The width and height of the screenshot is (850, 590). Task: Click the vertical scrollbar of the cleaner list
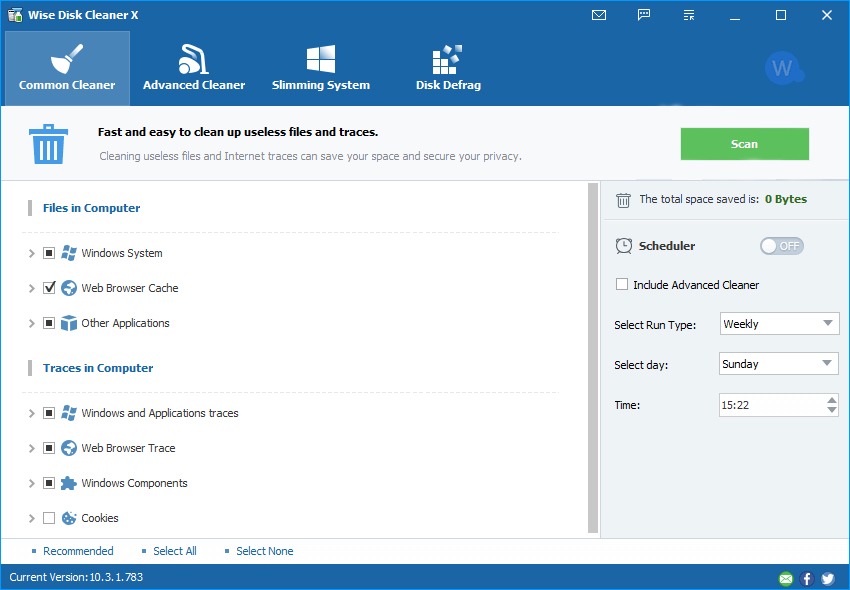pos(593,358)
